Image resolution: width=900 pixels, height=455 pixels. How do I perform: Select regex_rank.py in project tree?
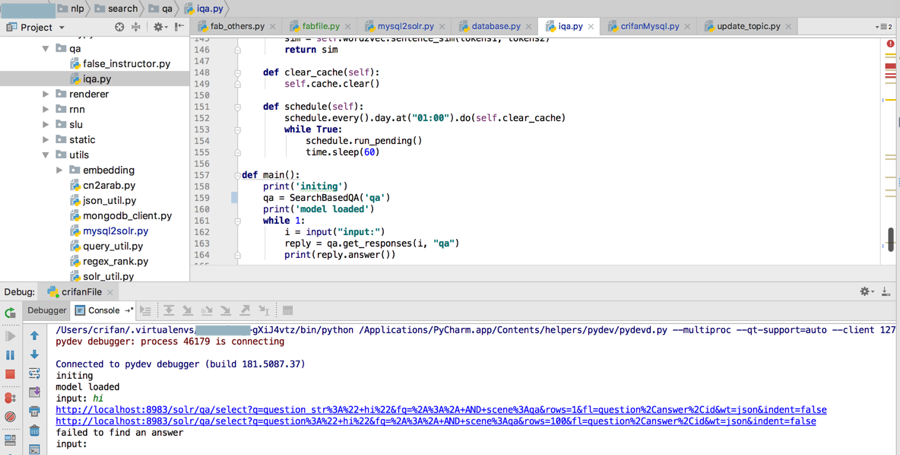point(109,261)
